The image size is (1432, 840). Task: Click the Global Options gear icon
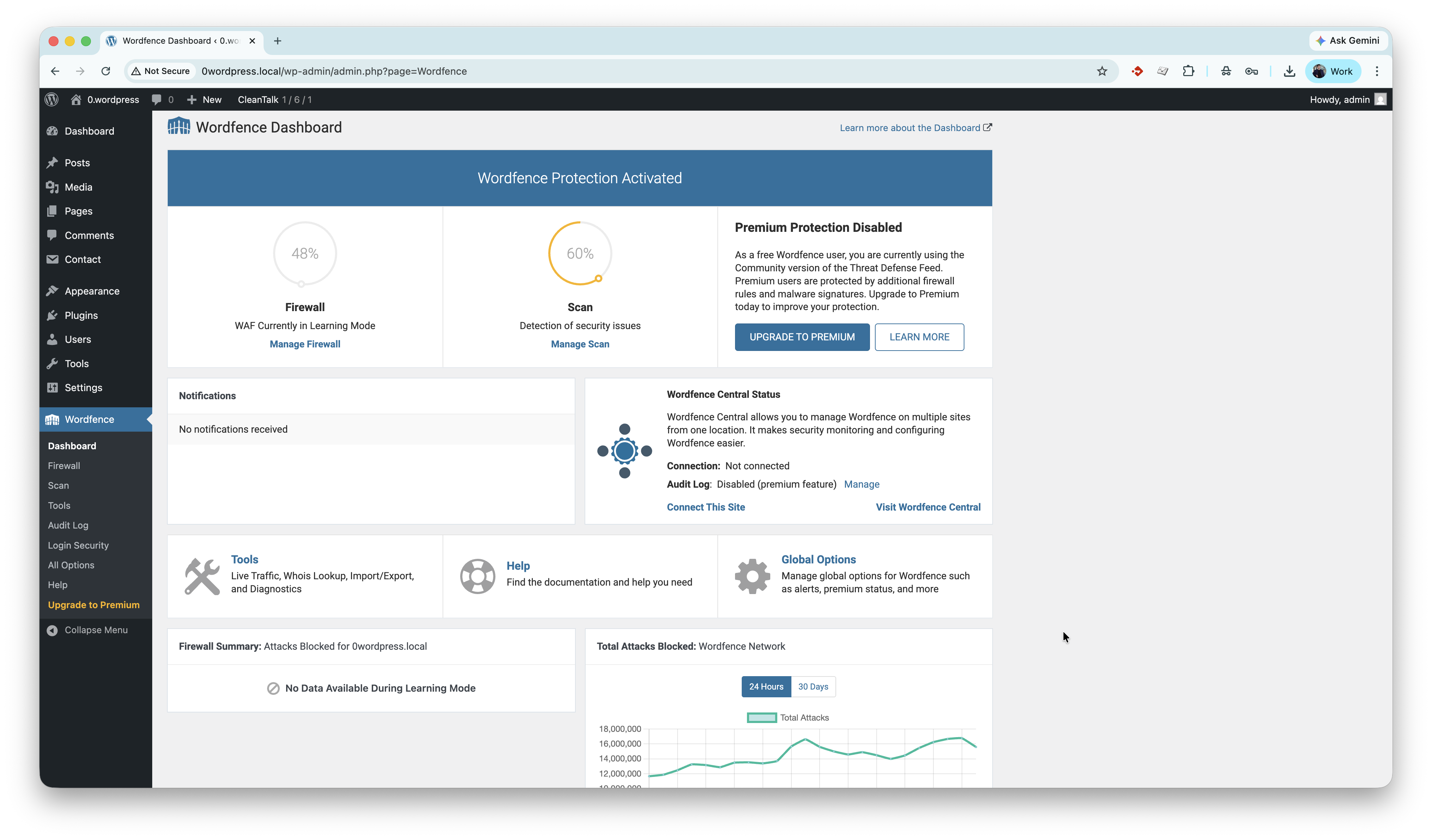click(x=752, y=576)
